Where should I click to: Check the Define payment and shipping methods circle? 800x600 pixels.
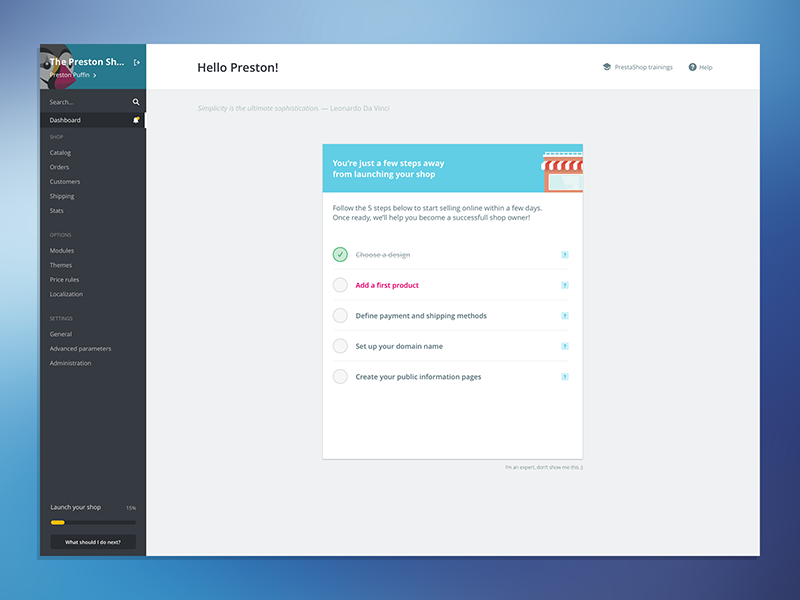[x=340, y=315]
